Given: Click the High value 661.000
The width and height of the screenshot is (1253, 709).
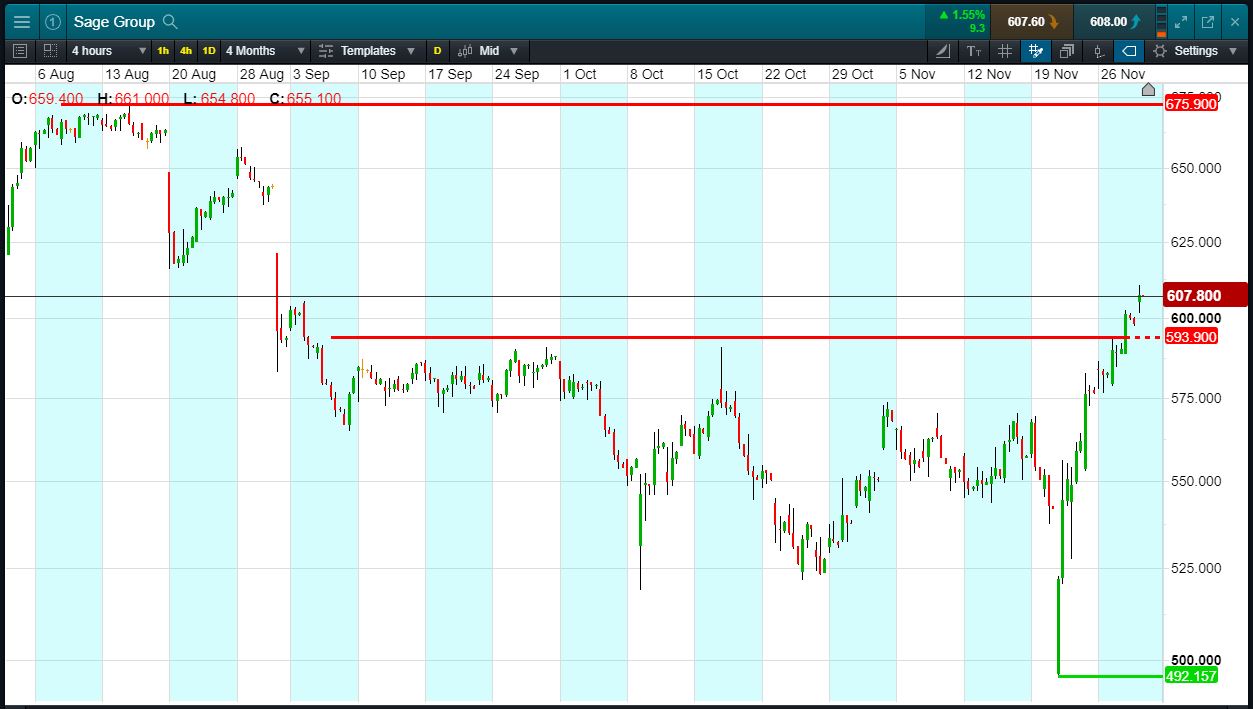Looking at the screenshot, I should 141,99.
